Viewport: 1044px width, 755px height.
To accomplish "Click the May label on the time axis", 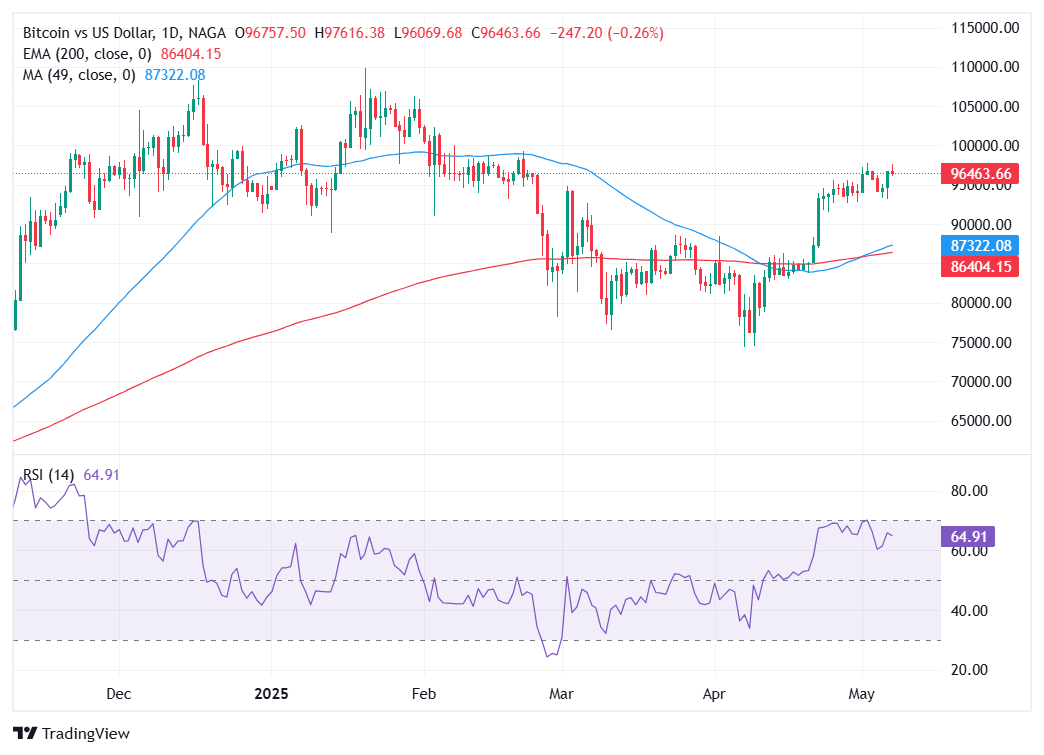I will coord(862,693).
